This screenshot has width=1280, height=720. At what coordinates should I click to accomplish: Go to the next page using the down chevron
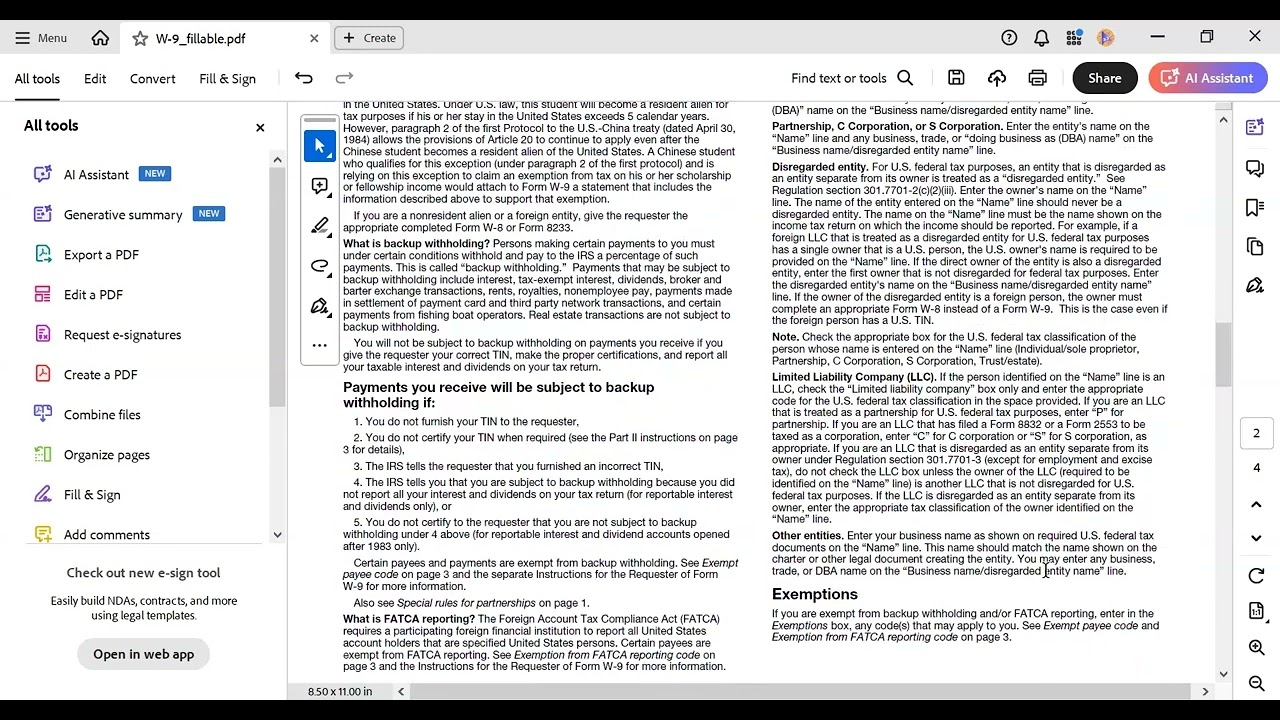click(x=1257, y=538)
